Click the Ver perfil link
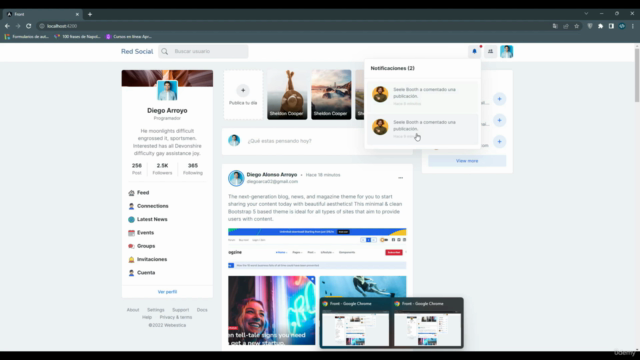640x360 pixels. 167,292
